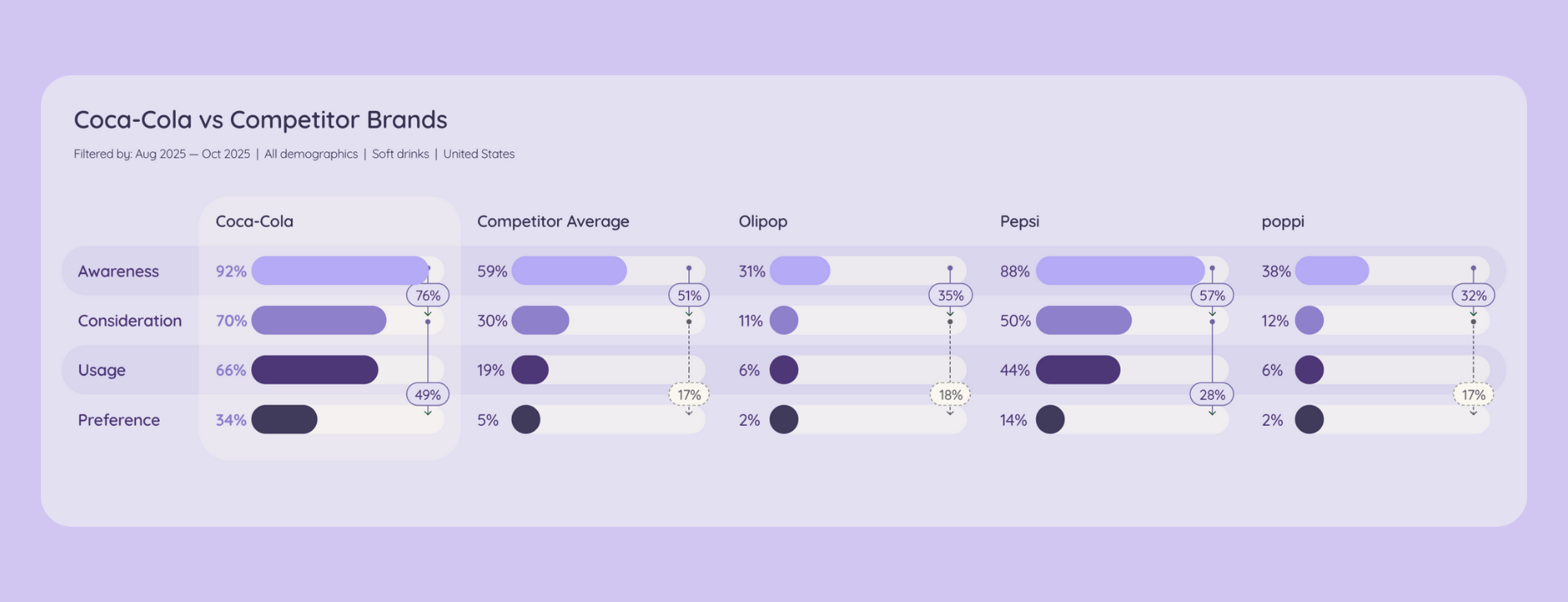
Task: Select poppi's 32% conversion badge
Action: click(x=1473, y=295)
